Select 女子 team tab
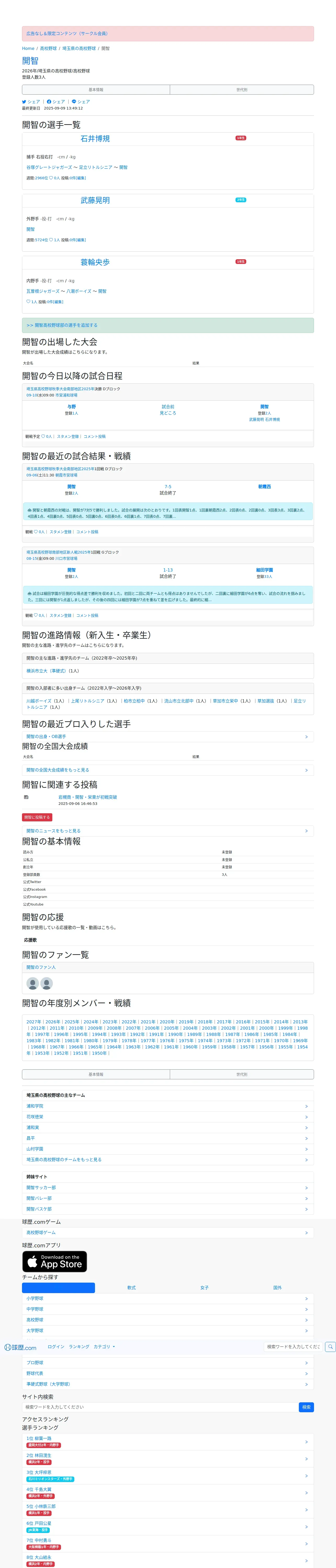 click(x=204, y=1288)
